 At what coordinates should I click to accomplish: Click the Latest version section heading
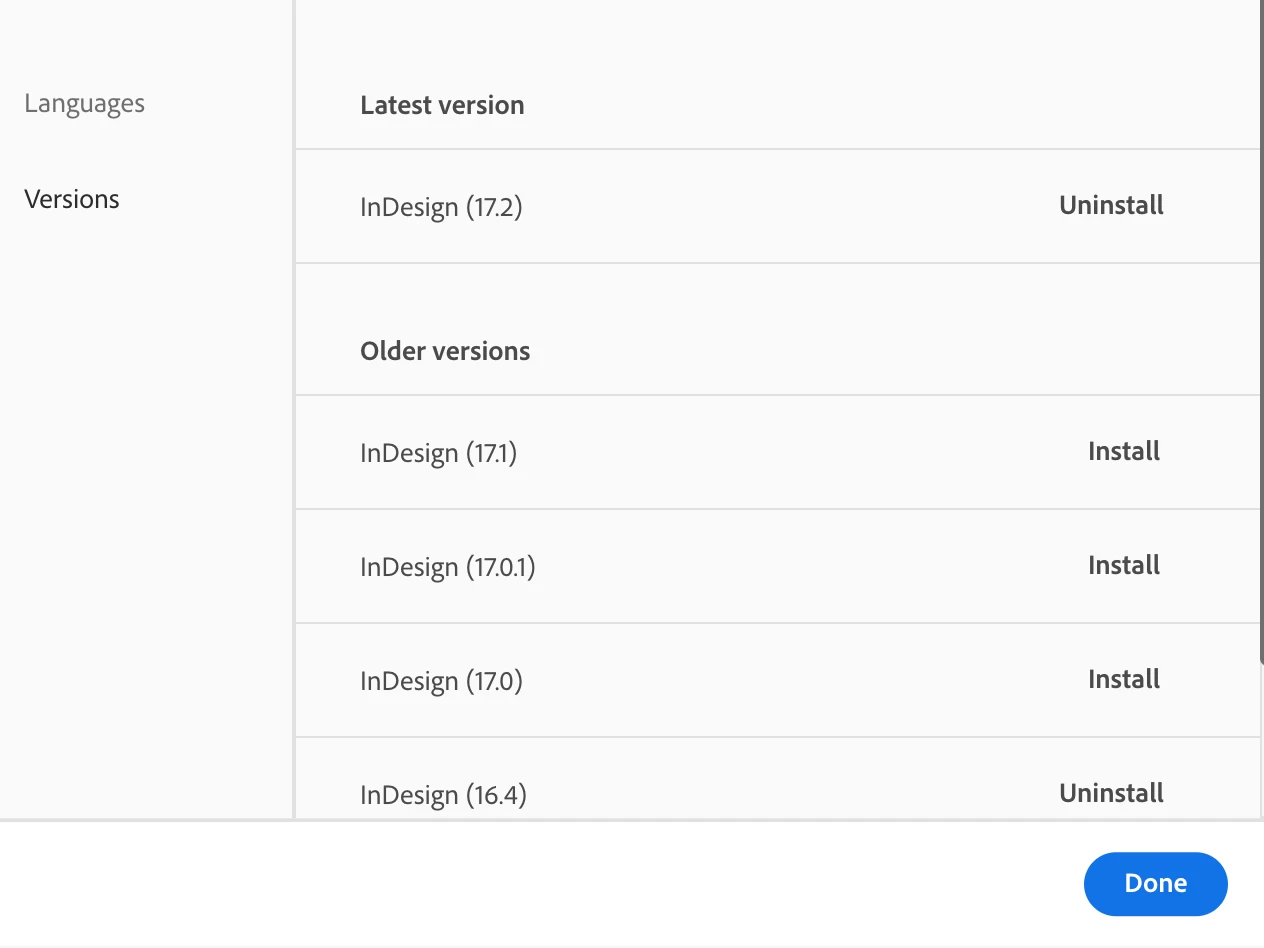pyautogui.click(x=442, y=106)
